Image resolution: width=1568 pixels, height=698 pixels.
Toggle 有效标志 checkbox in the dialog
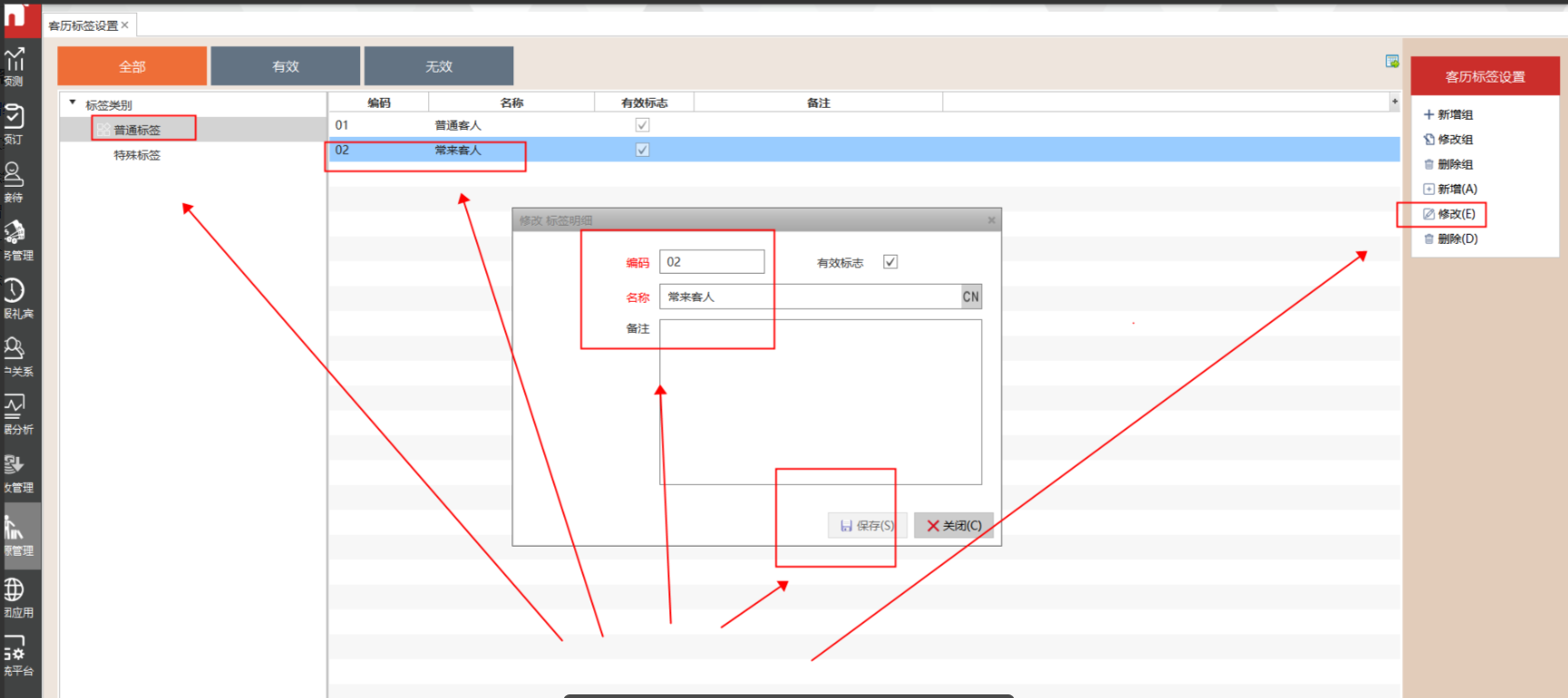point(891,262)
